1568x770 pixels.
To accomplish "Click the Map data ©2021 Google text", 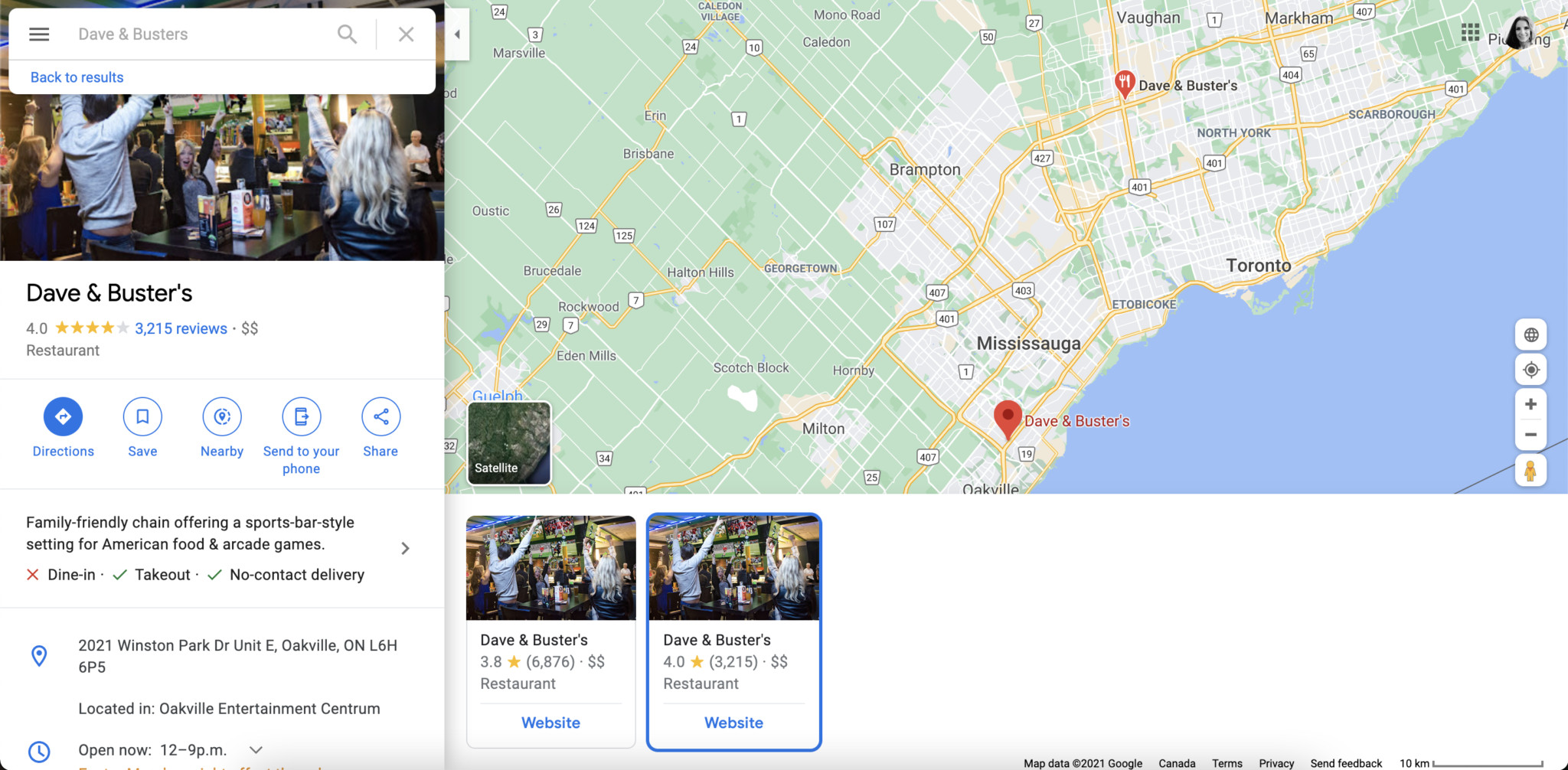I will click(1083, 763).
